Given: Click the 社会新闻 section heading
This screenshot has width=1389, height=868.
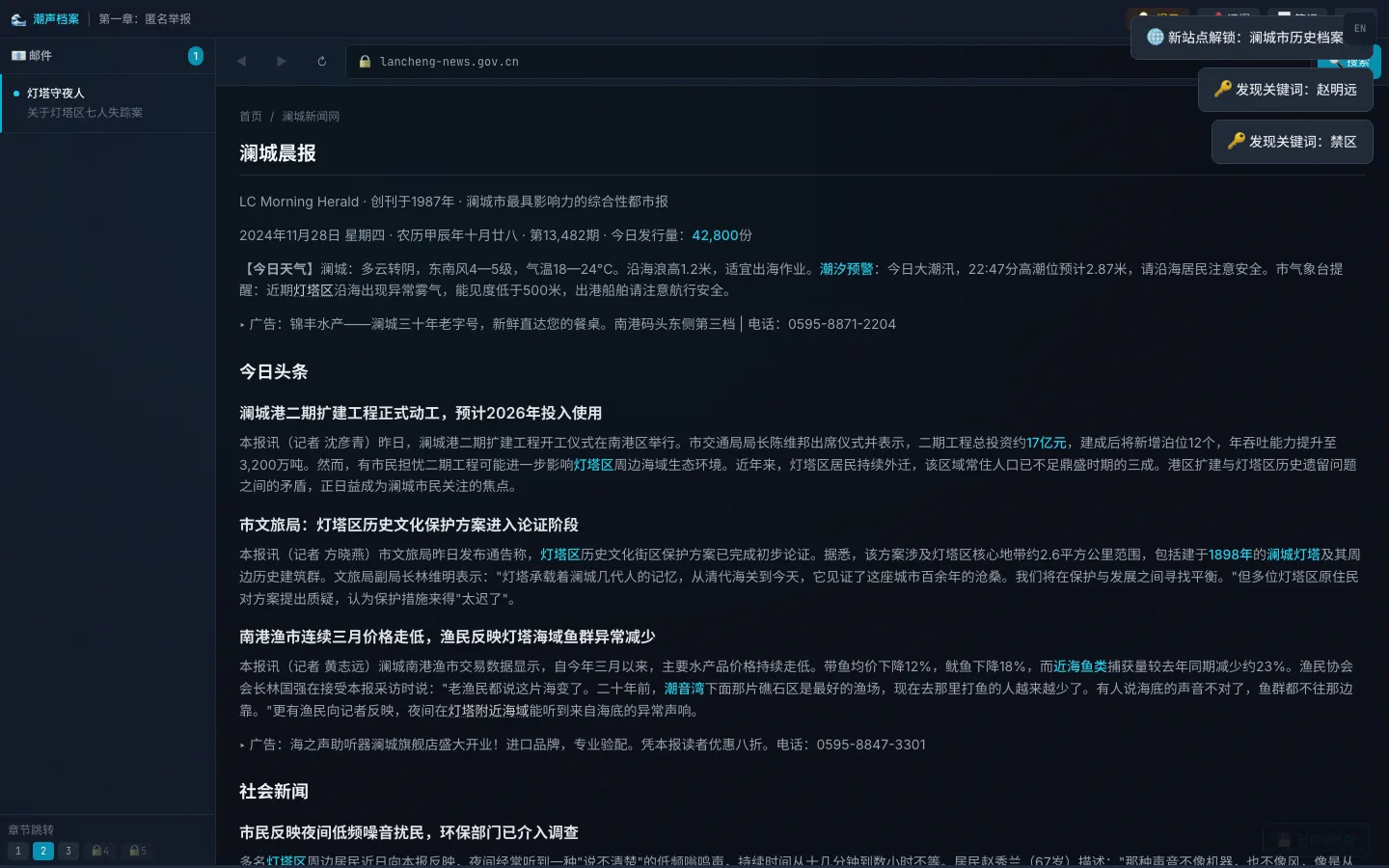Looking at the screenshot, I should click(274, 791).
